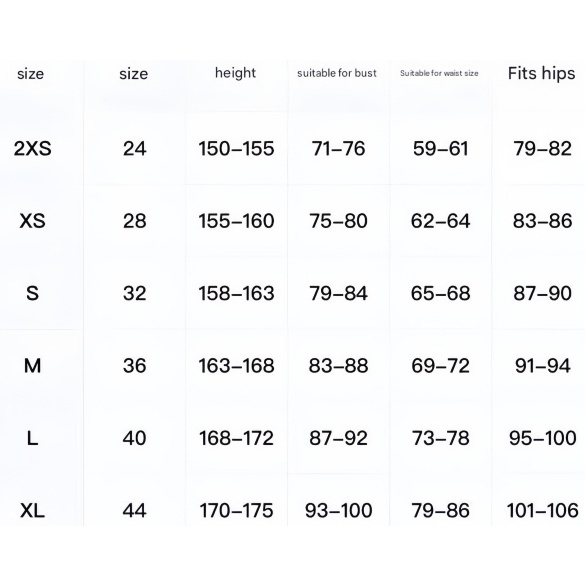
Task: Select the XL size label
Action: tap(32, 510)
